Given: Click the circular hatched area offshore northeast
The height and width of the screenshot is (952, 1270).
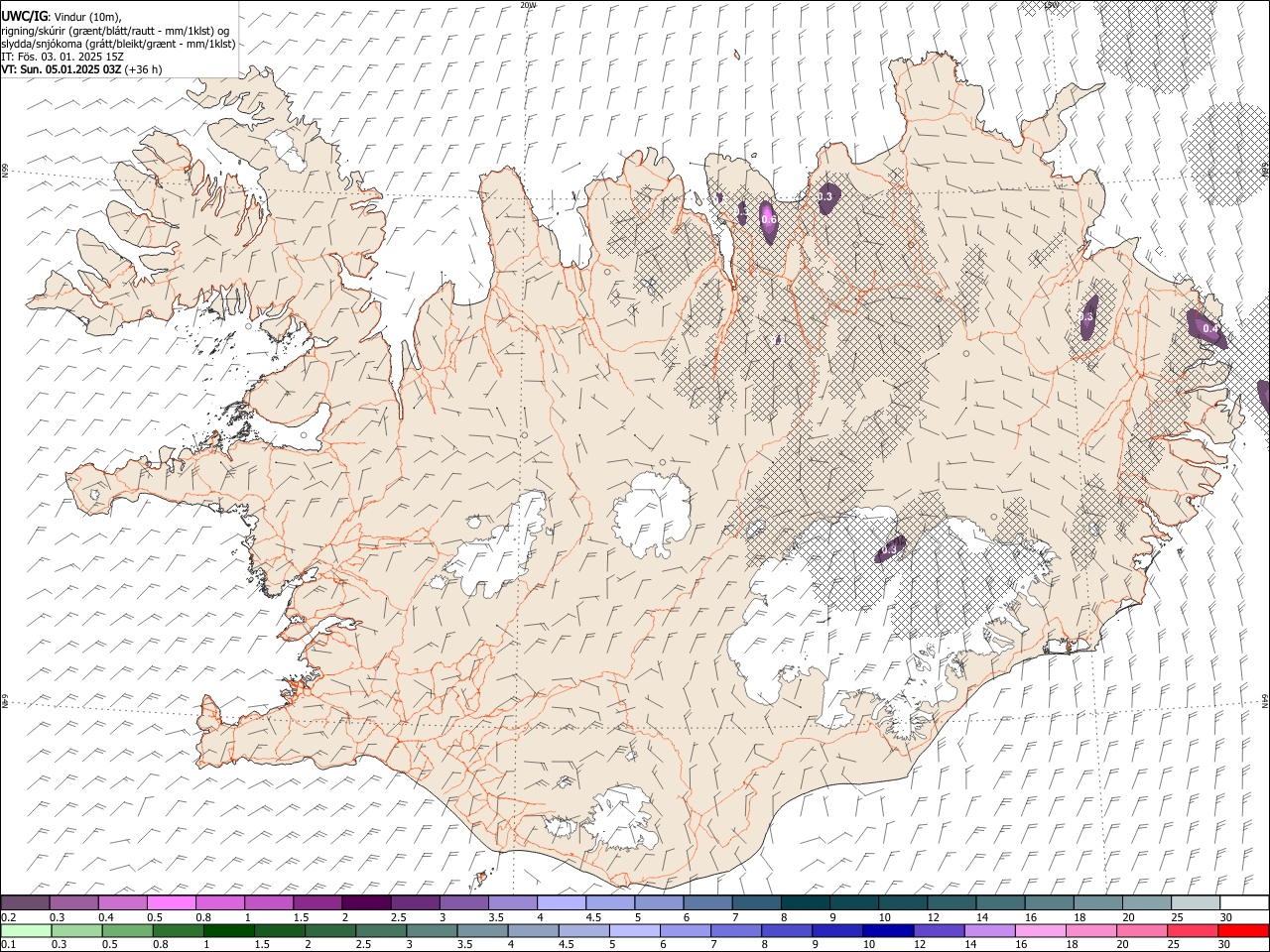Looking at the screenshot, I should point(1228,154).
